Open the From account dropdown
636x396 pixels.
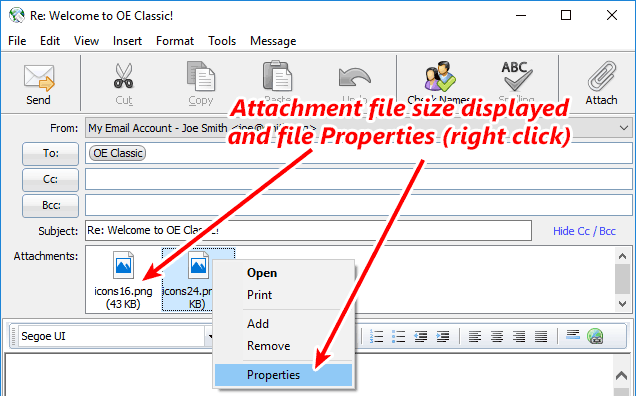(x=624, y=128)
